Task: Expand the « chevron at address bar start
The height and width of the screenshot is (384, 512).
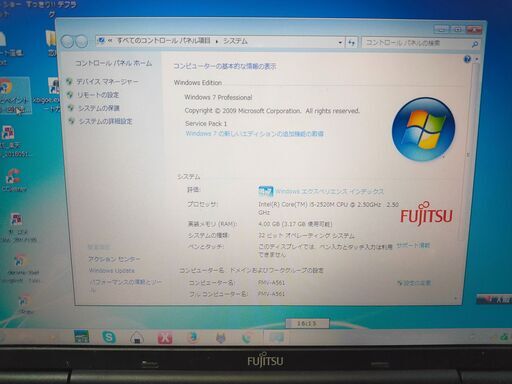Action: point(110,41)
